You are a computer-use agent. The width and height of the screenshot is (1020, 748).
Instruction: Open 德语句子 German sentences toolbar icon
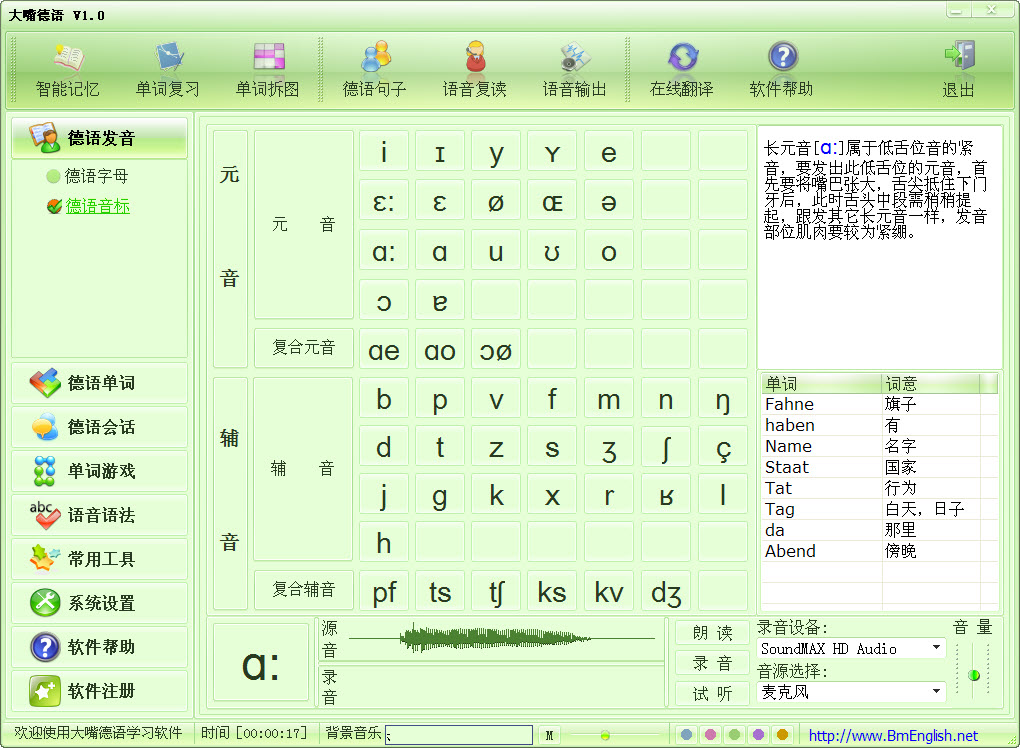(x=375, y=70)
